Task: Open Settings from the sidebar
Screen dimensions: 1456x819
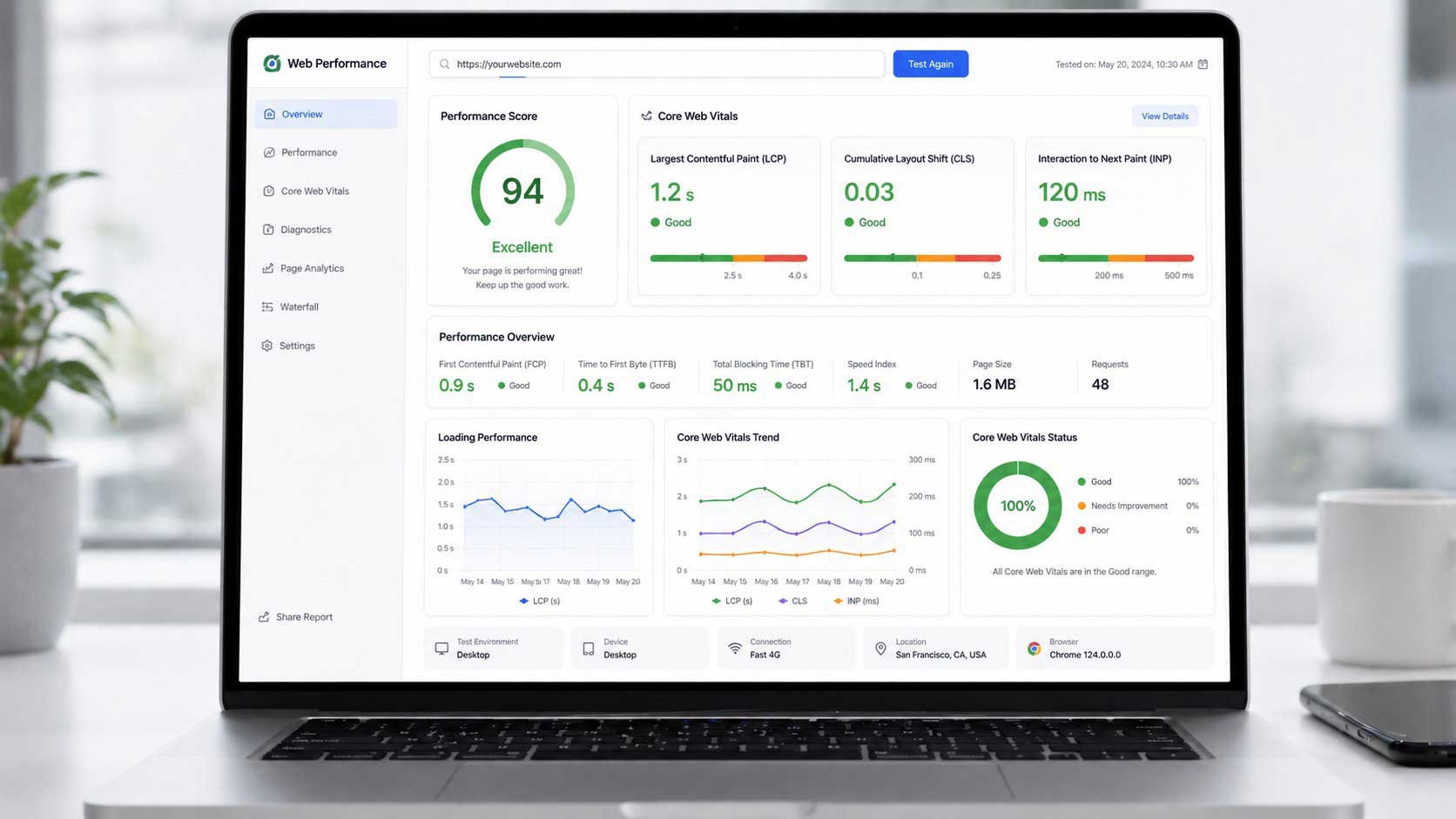Action: point(297,346)
